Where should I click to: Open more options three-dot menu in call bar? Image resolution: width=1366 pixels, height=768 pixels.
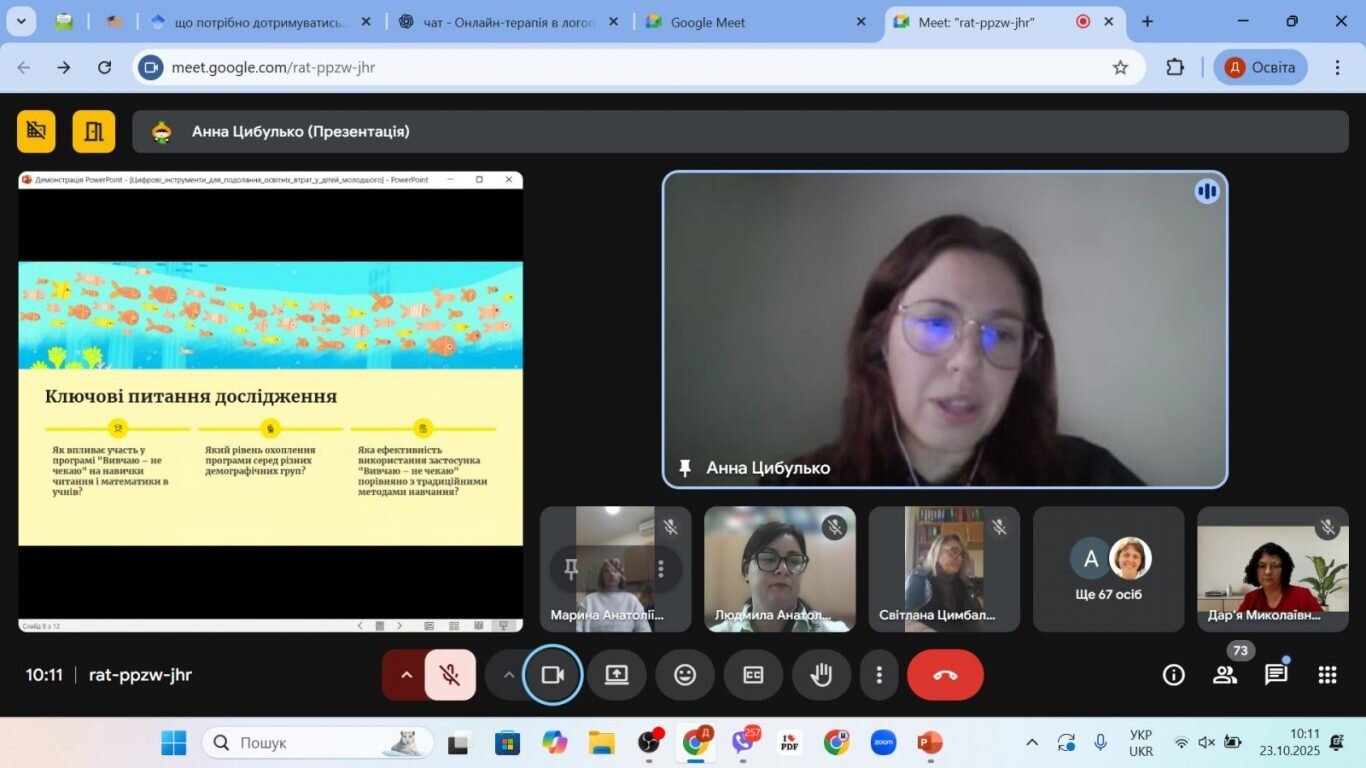[879, 675]
